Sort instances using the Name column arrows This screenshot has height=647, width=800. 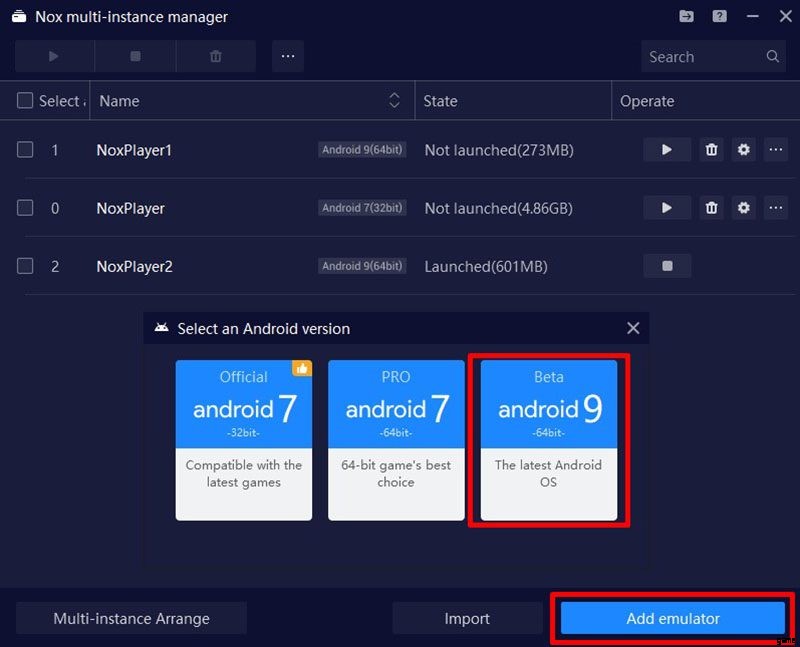[x=394, y=101]
